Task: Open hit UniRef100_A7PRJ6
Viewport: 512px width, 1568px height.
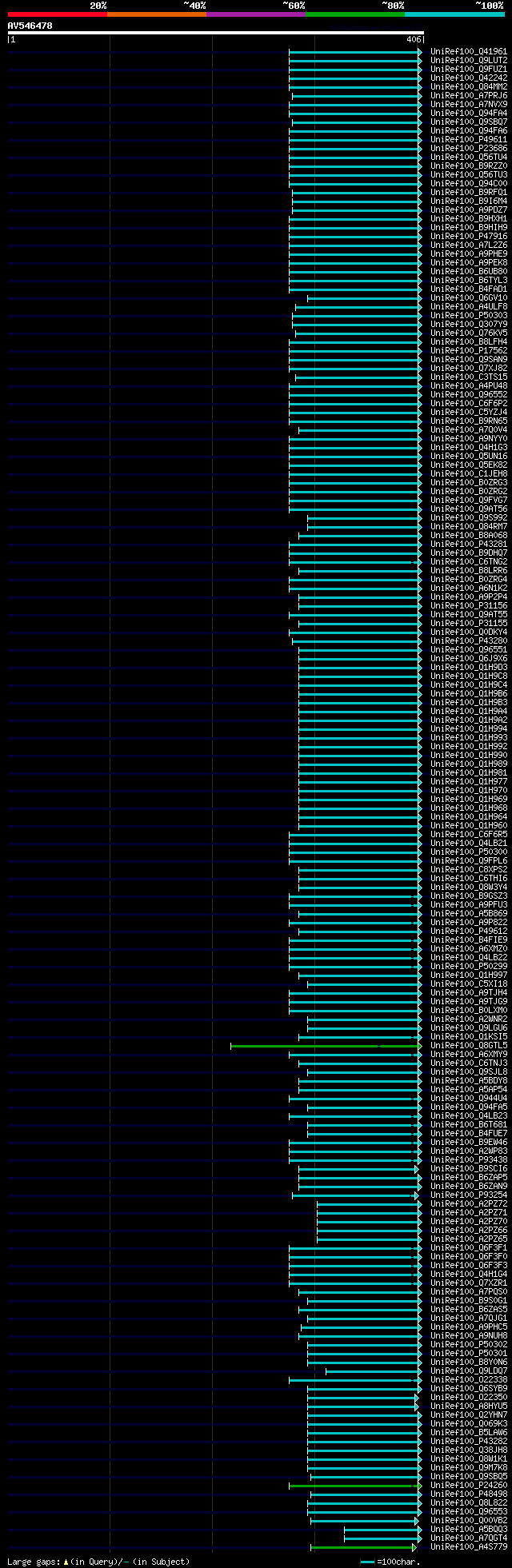Action: pyautogui.click(x=469, y=95)
